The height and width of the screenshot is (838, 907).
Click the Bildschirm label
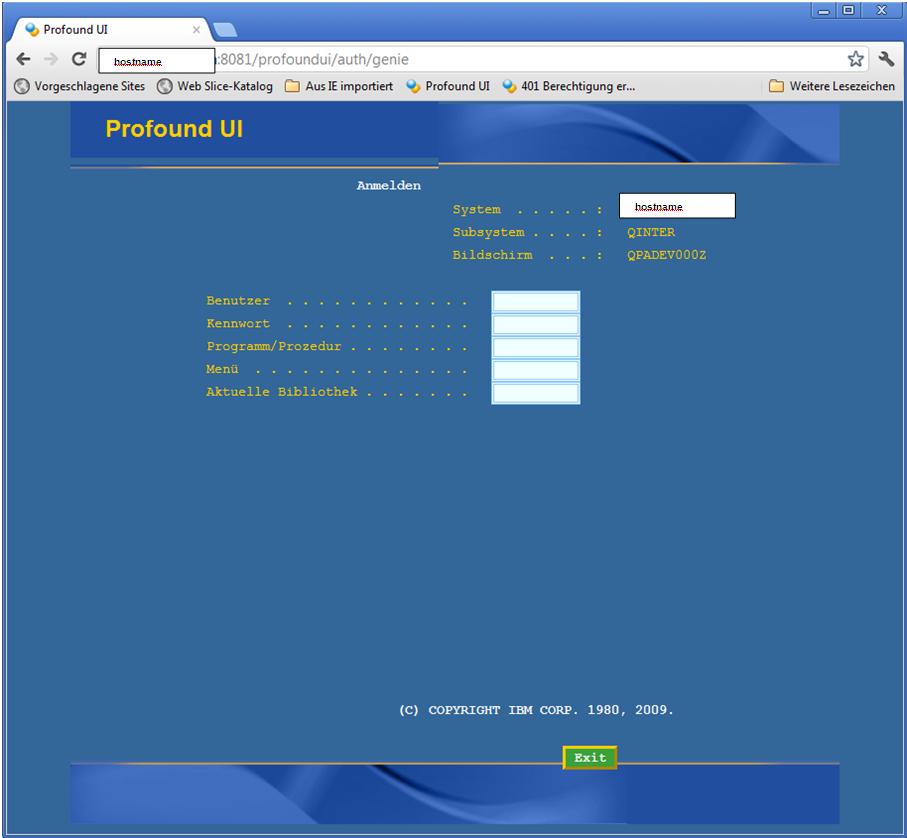click(x=492, y=255)
